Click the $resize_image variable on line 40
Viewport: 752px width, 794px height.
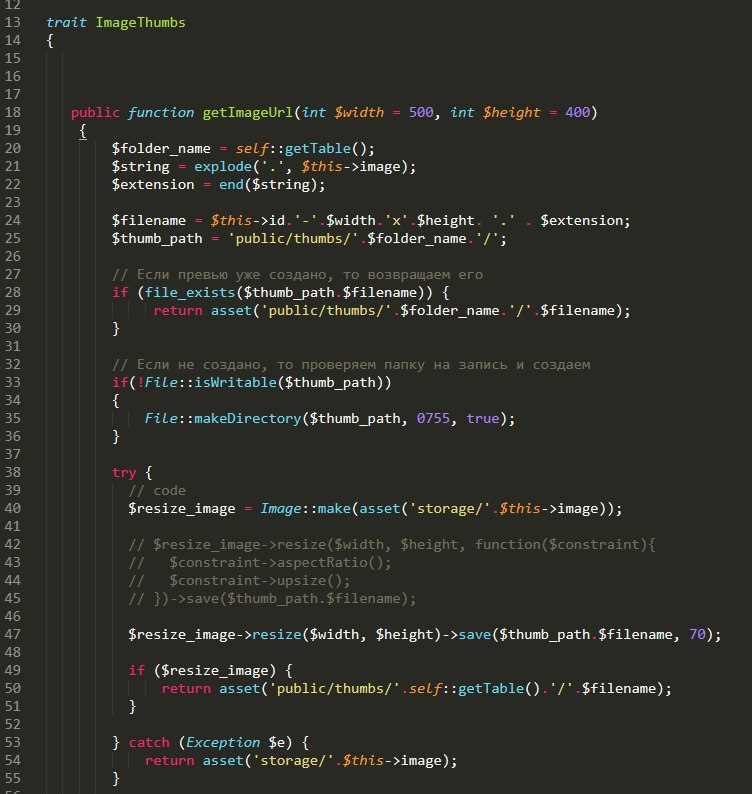pyautogui.click(x=182, y=509)
